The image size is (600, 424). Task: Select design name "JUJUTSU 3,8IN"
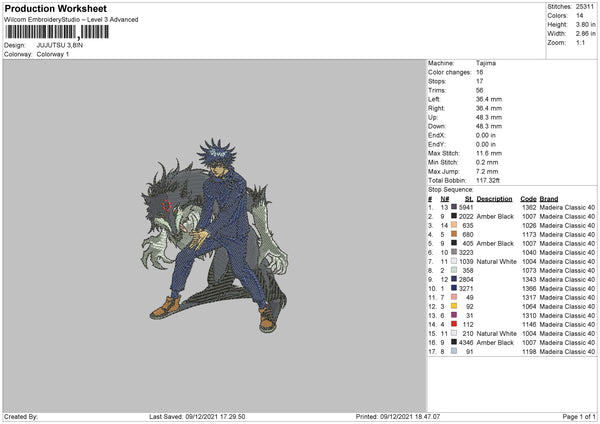60,45
